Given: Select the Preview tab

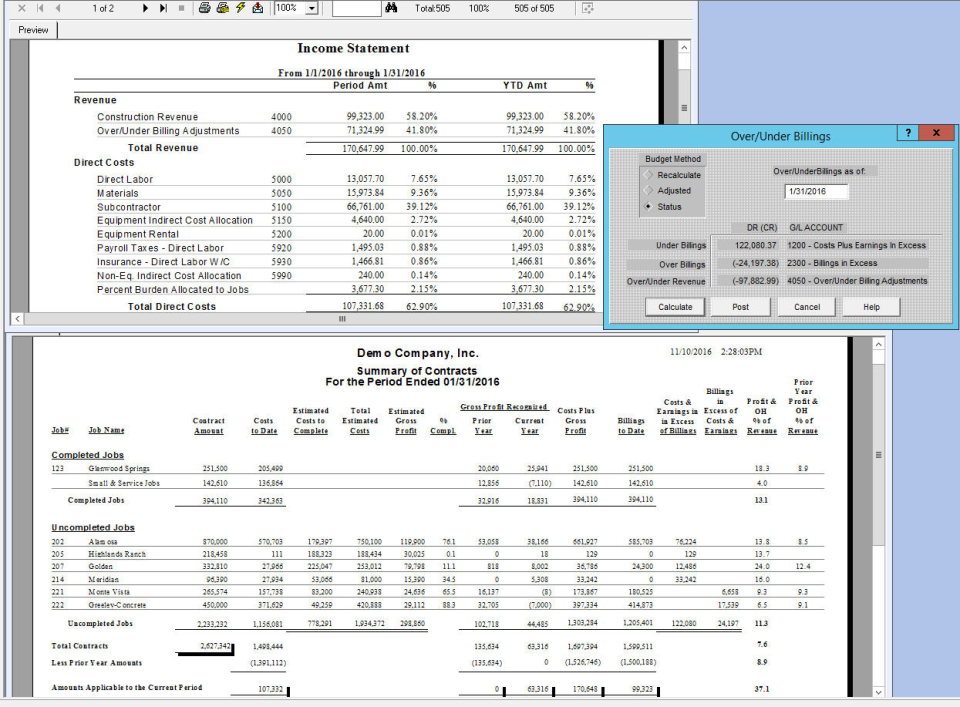Looking at the screenshot, I should [33, 30].
